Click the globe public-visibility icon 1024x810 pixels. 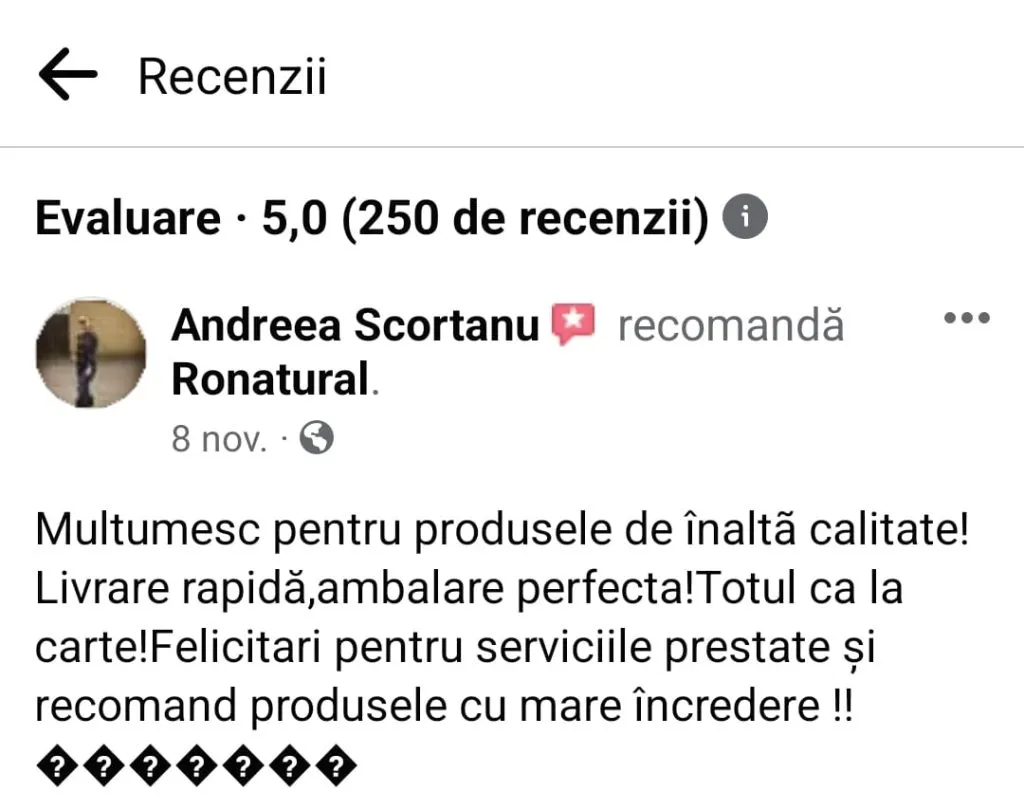point(317,438)
